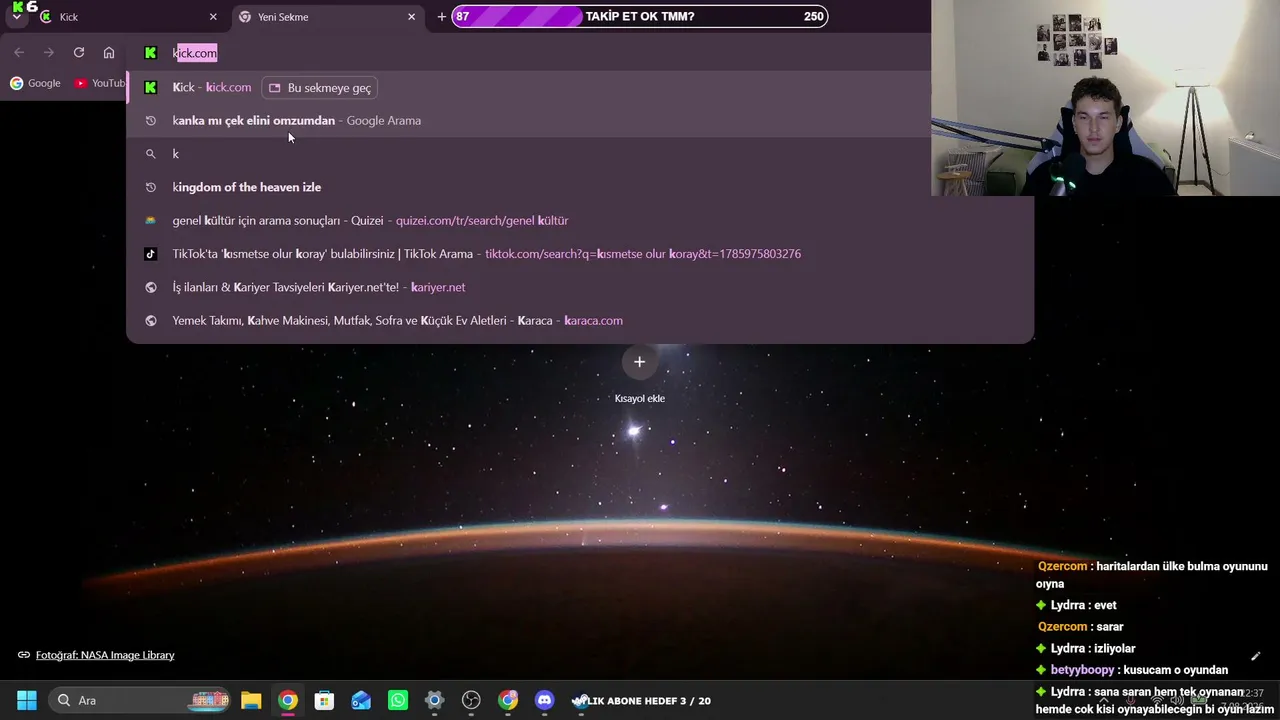Click the Kick favicon in the first suggestion
Screen dimensions: 1280x720
pyautogui.click(x=151, y=87)
